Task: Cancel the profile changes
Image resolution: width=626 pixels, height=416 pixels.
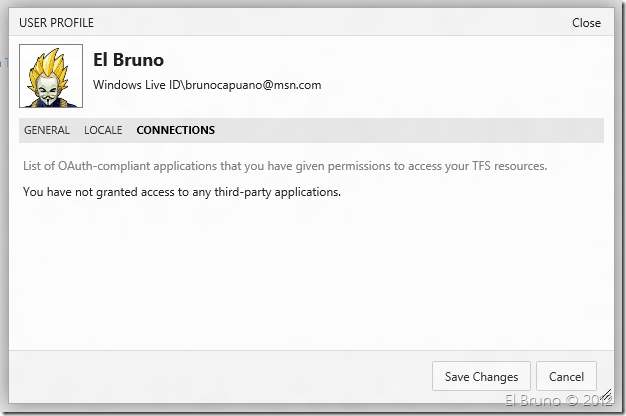Action: point(566,377)
